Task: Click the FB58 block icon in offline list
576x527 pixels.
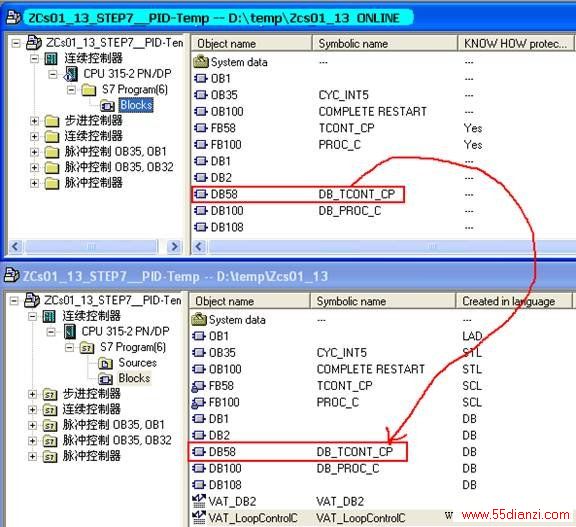Action: (x=199, y=386)
